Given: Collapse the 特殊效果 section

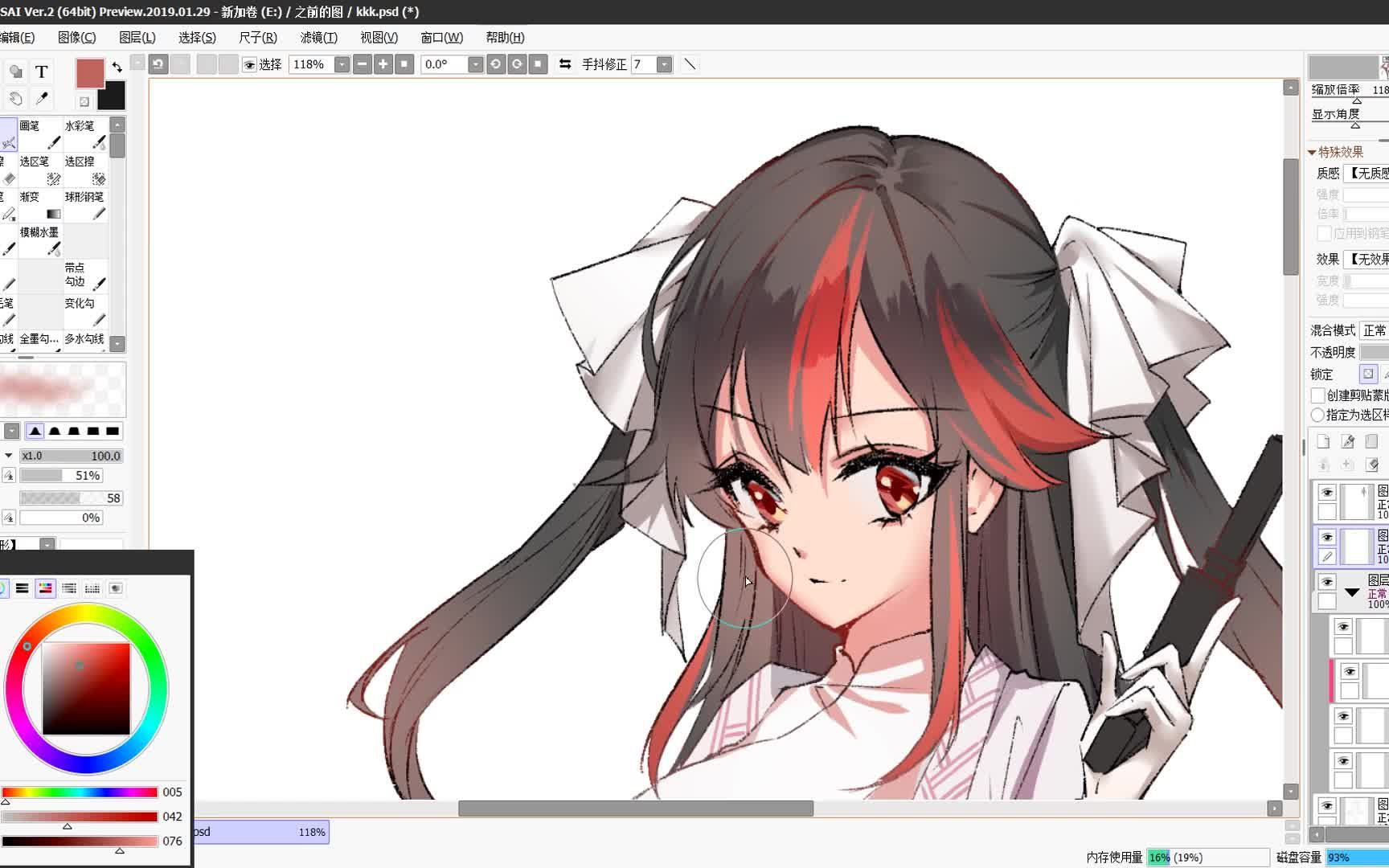Looking at the screenshot, I should [1312, 152].
